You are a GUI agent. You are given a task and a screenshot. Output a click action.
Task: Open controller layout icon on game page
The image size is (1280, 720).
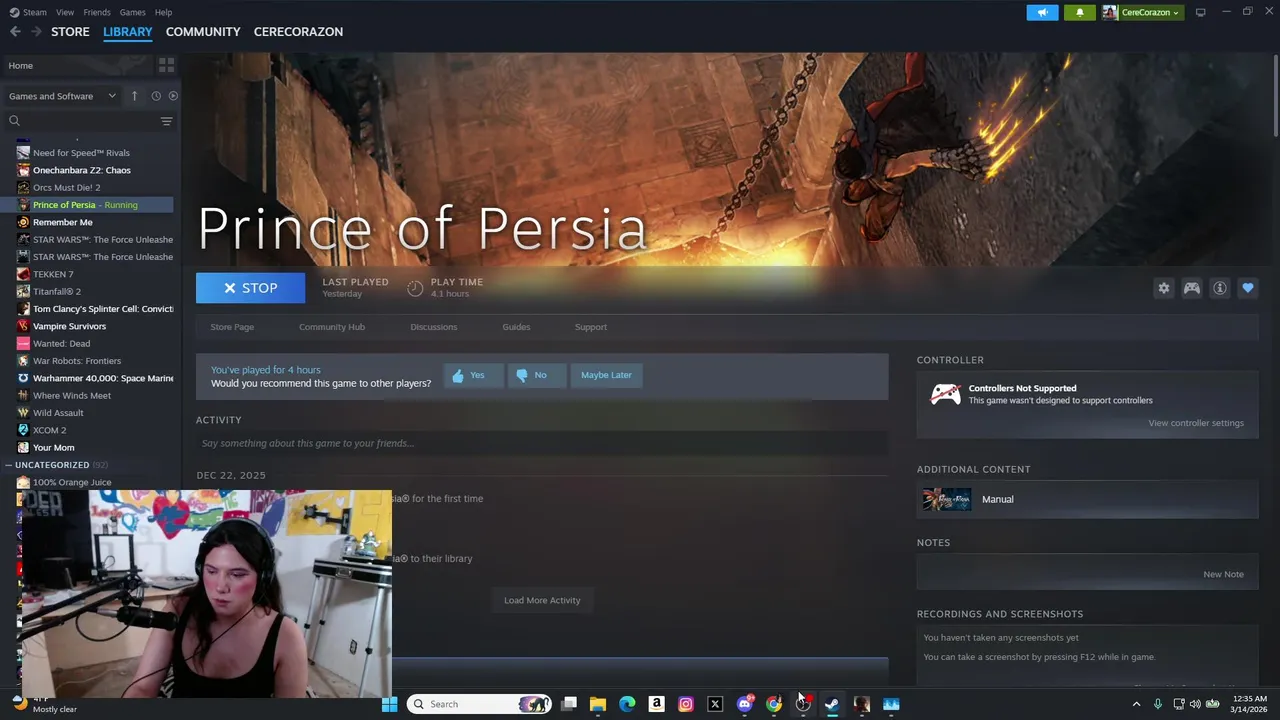[x=1192, y=288]
